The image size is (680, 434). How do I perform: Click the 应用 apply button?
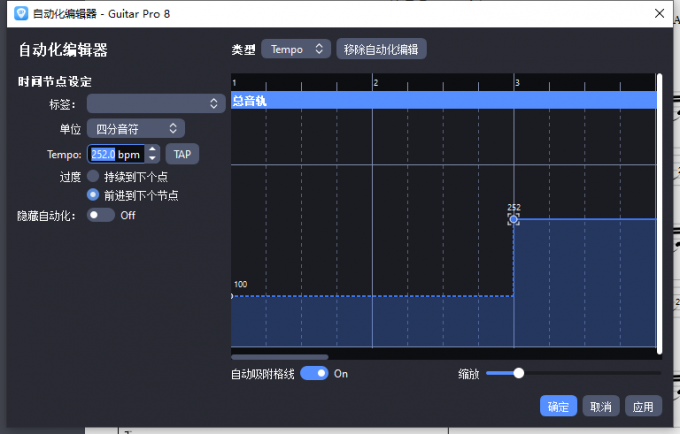click(x=643, y=407)
